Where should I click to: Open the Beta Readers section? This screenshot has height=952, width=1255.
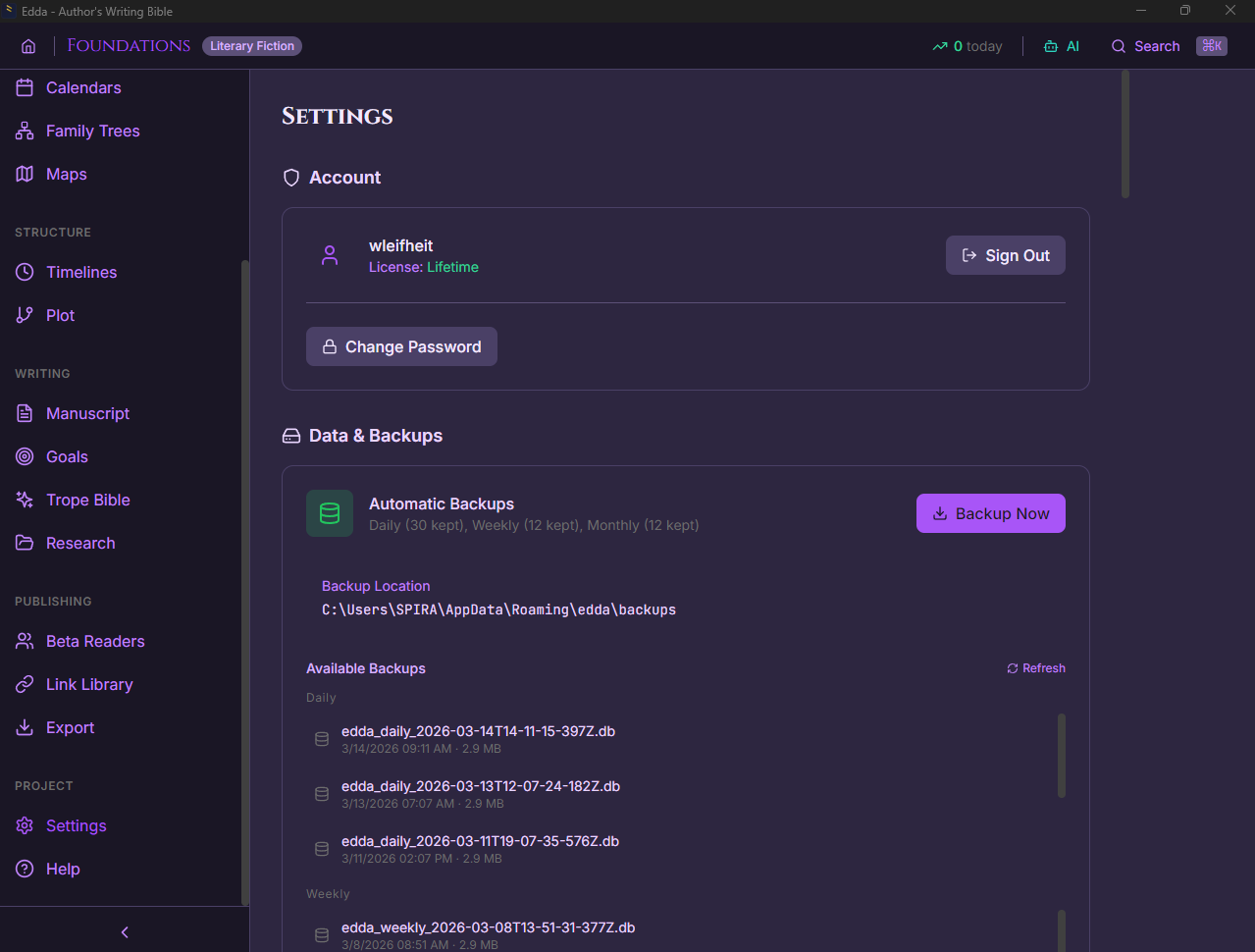[93, 641]
